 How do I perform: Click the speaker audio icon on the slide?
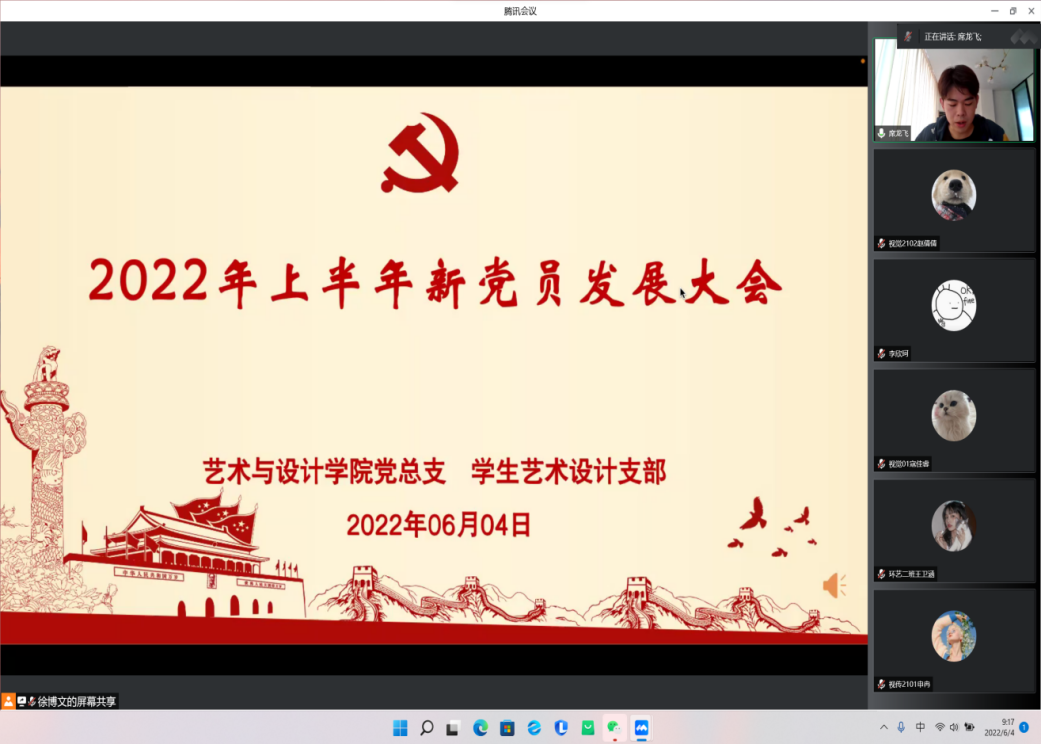834,586
